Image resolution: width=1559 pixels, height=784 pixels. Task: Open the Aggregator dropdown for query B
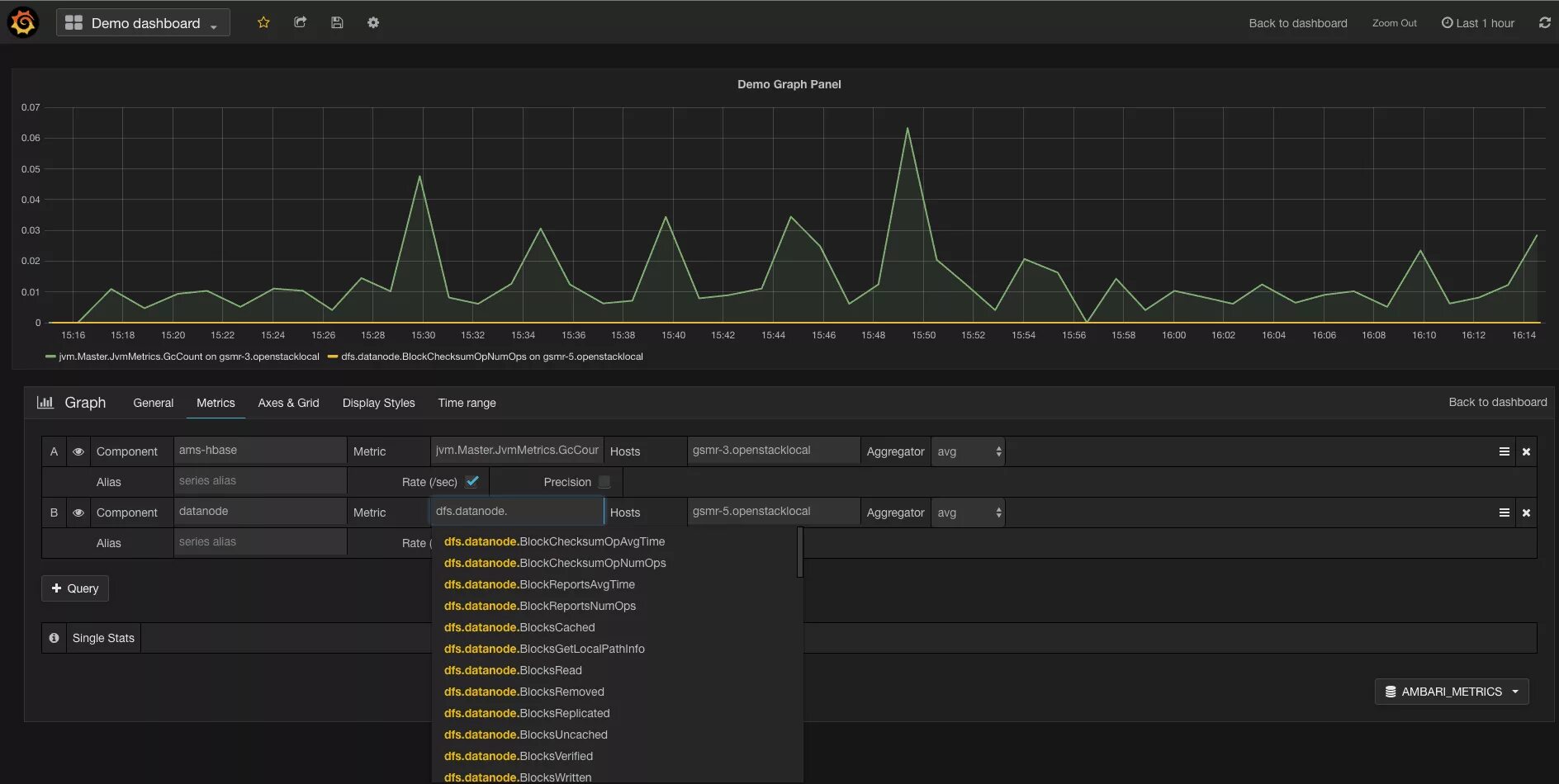[x=968, y=512]
